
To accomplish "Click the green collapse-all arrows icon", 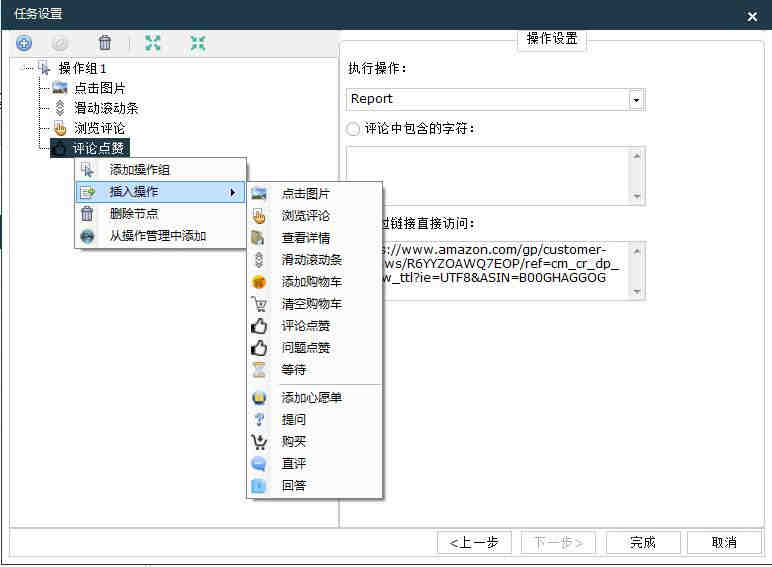I will (198, 43).
